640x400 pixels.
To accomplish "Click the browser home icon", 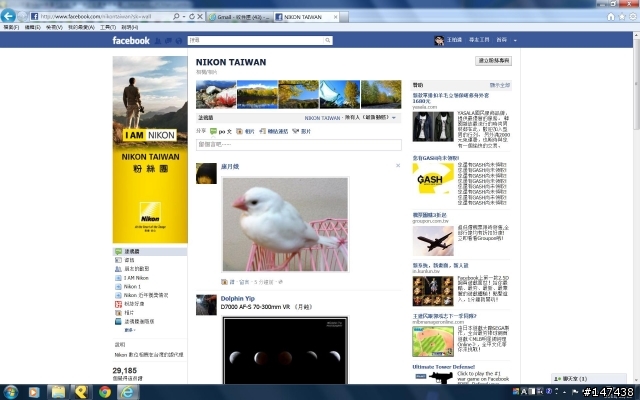I will (611, 17).
